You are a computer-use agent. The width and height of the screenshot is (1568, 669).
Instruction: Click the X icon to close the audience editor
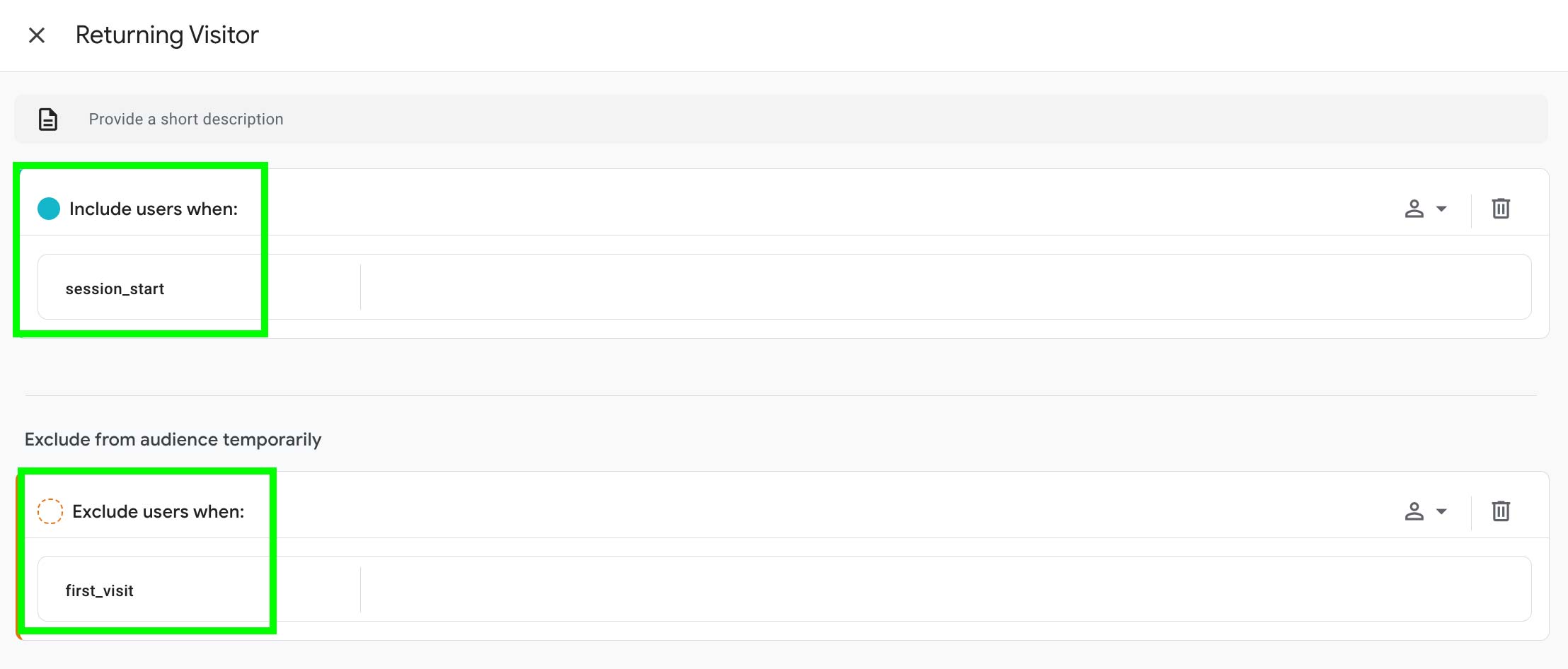pos(36,34)
